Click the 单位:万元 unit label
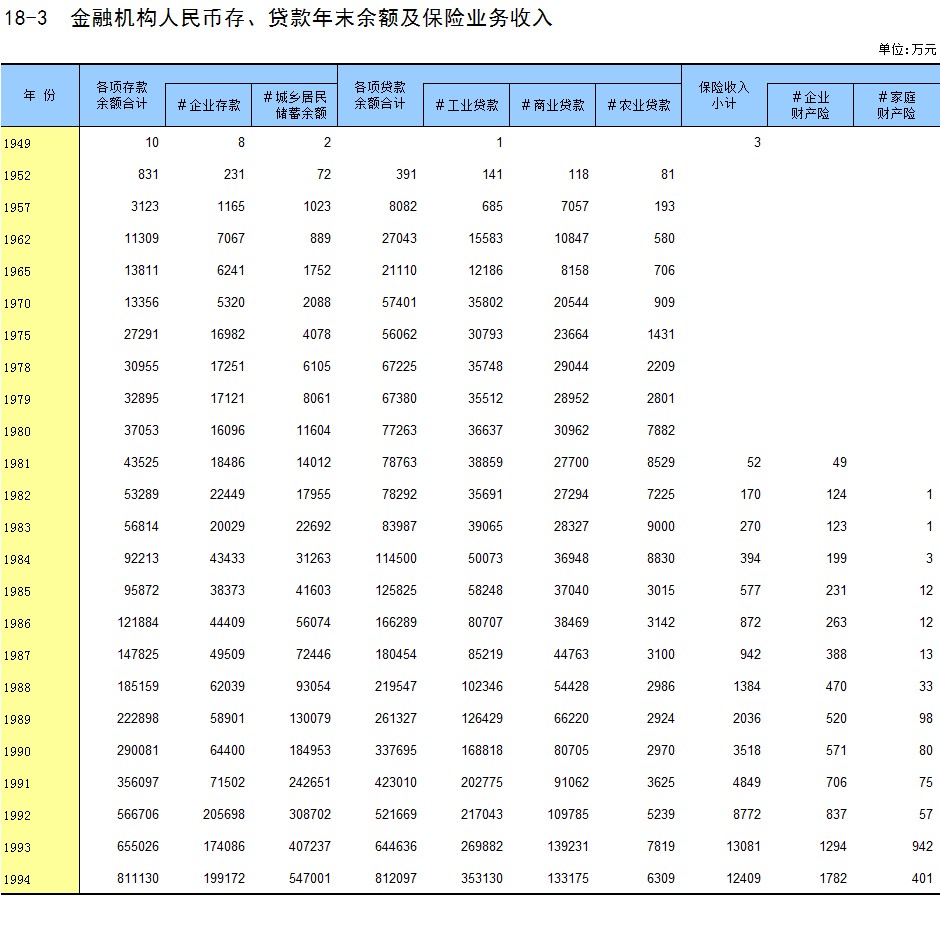This screenshot has height=927, width=940. (907, 49)
